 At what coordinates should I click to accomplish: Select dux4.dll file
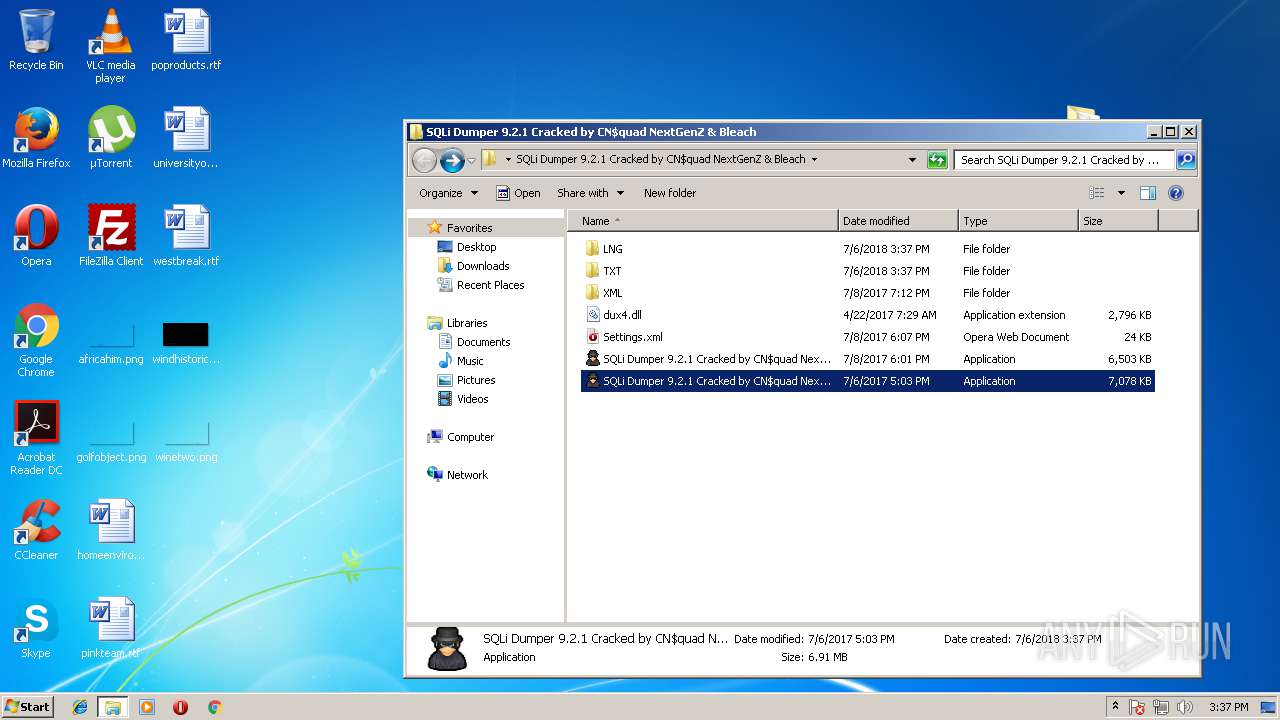pos(867,315)
